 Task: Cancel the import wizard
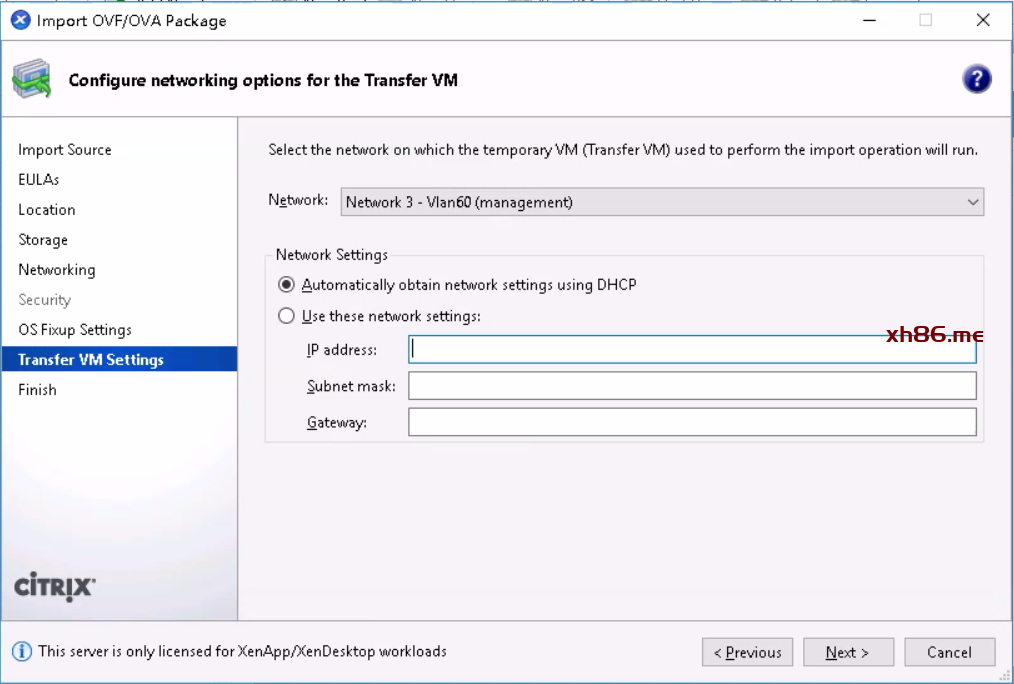(x=949, y=652)
